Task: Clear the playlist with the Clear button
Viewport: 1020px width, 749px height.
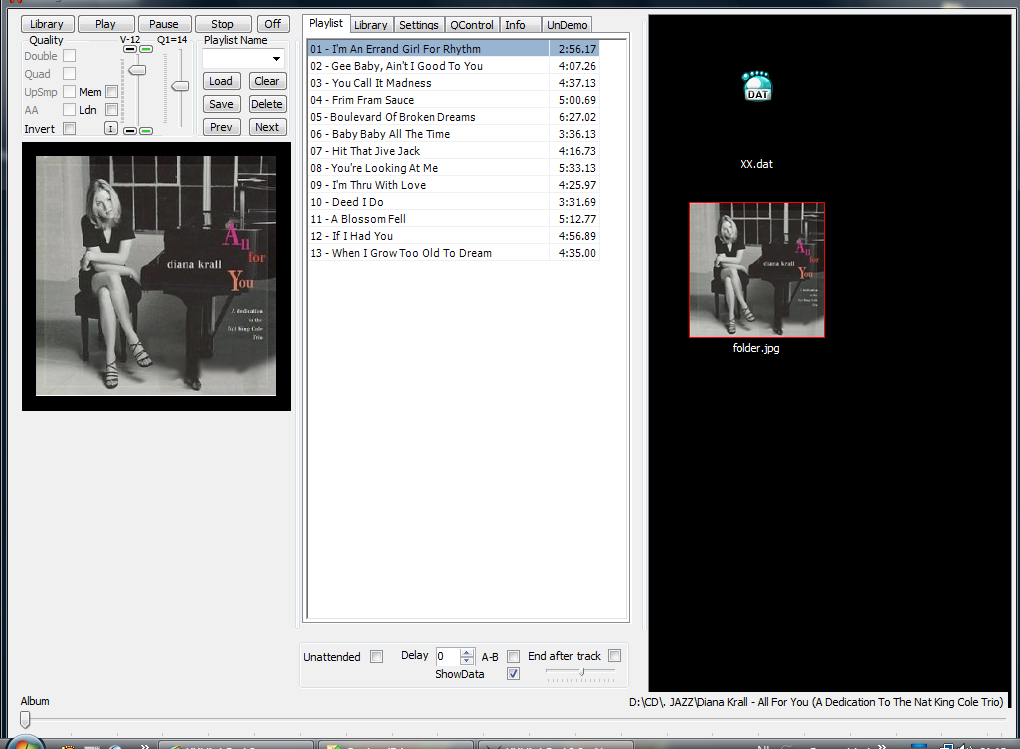Action: pyautogui.click(x=267, y=81)
